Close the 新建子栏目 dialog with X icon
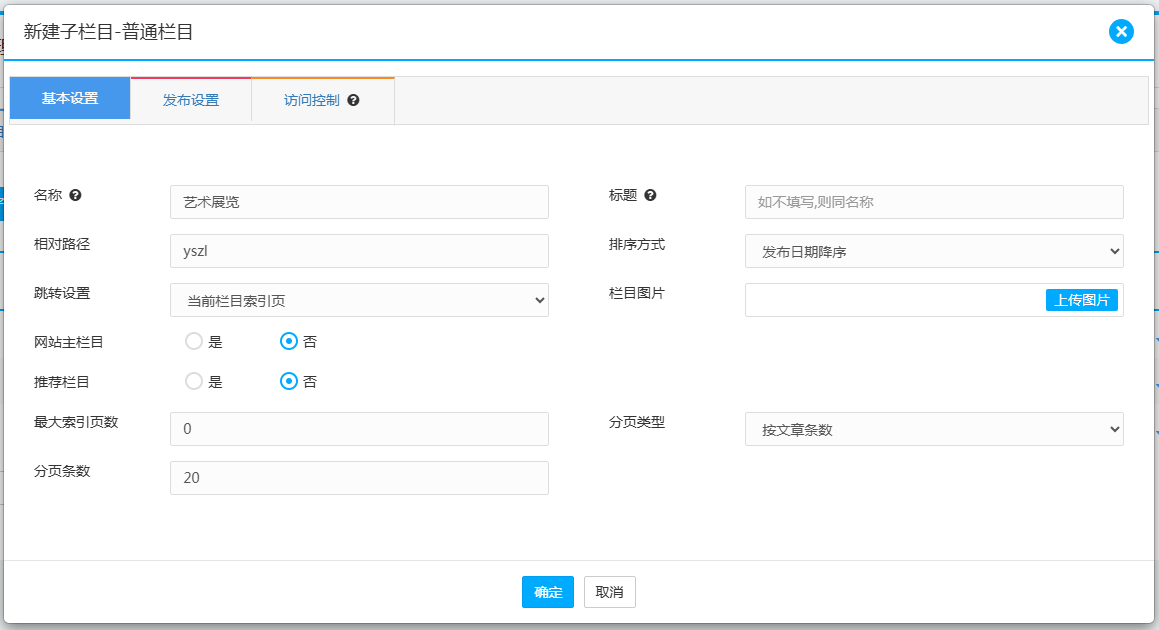 (1121, 32)
